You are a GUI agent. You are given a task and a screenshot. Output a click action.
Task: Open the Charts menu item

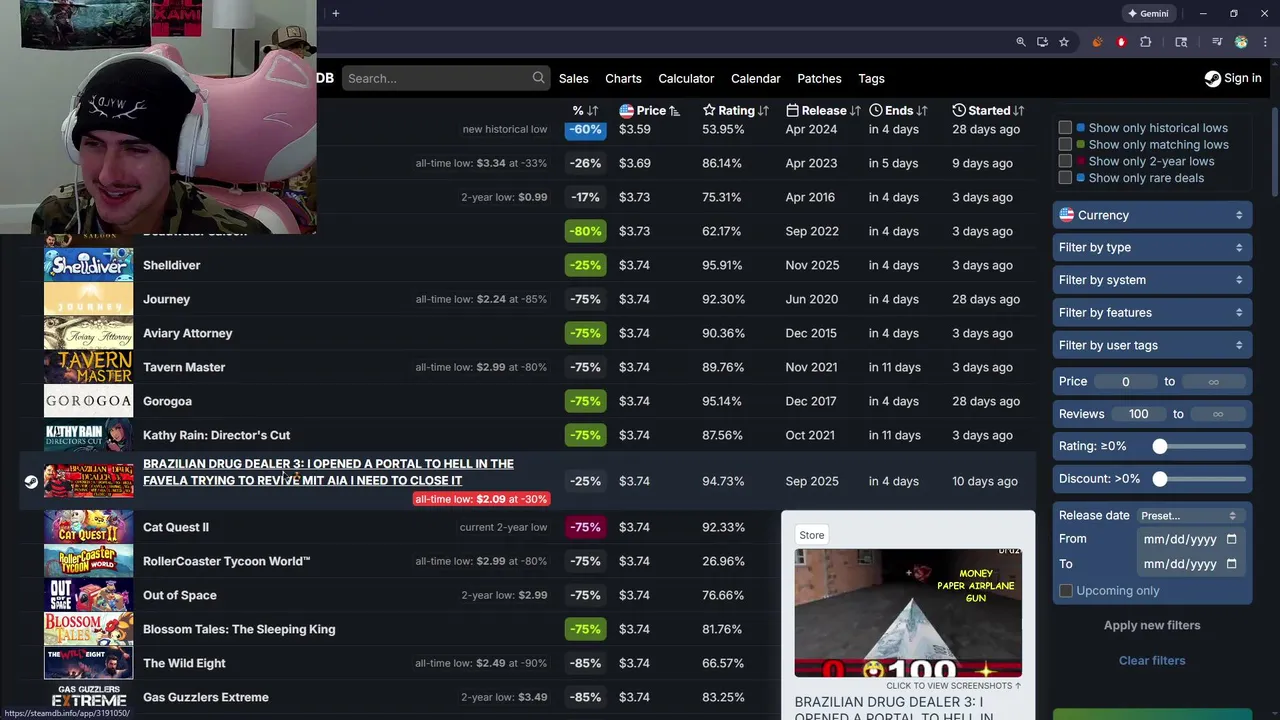[623, 78]
